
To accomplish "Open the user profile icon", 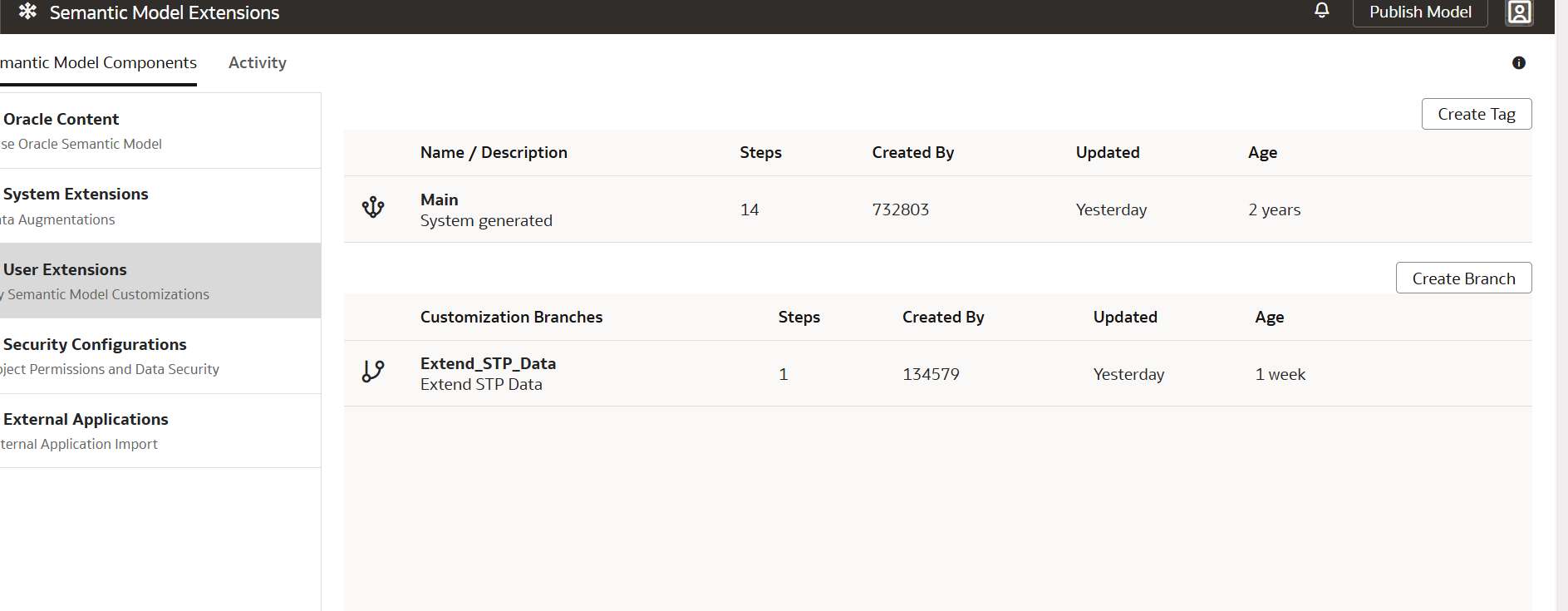I will point(1519,12).
